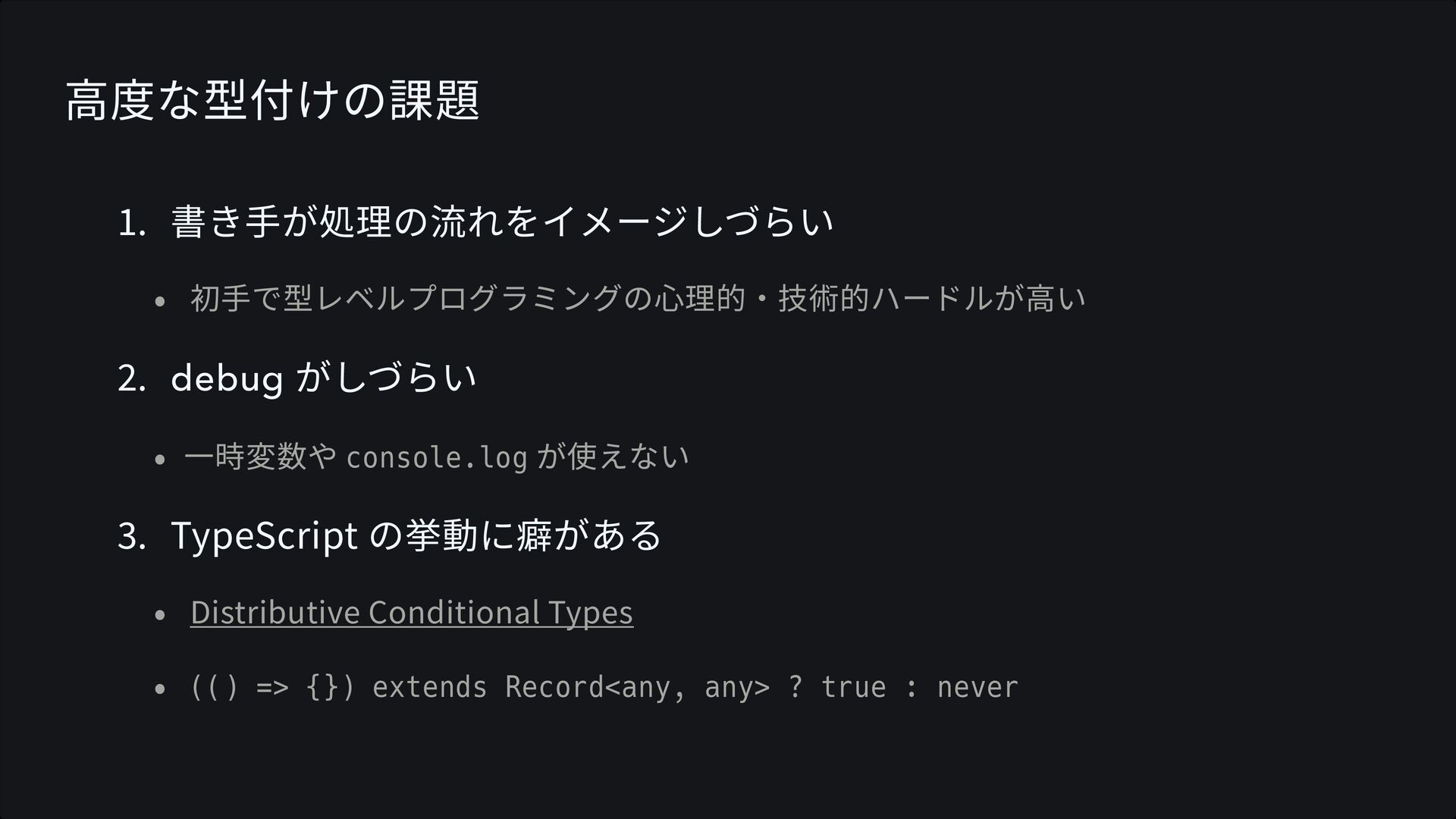Viewport: 1456px width, 819px height.
Task: Click the Distributive Conditional Types link
Action: 411,612
